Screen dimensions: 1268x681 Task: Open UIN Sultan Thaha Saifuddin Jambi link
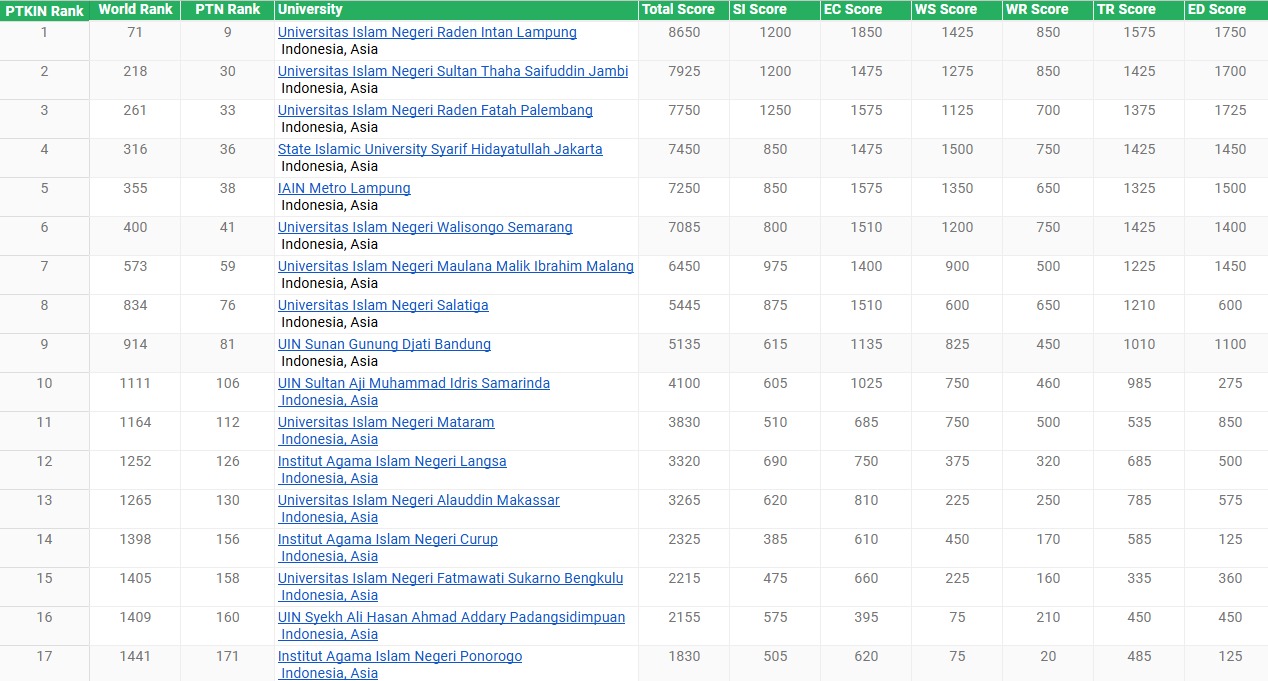click(x=453, y=71)
